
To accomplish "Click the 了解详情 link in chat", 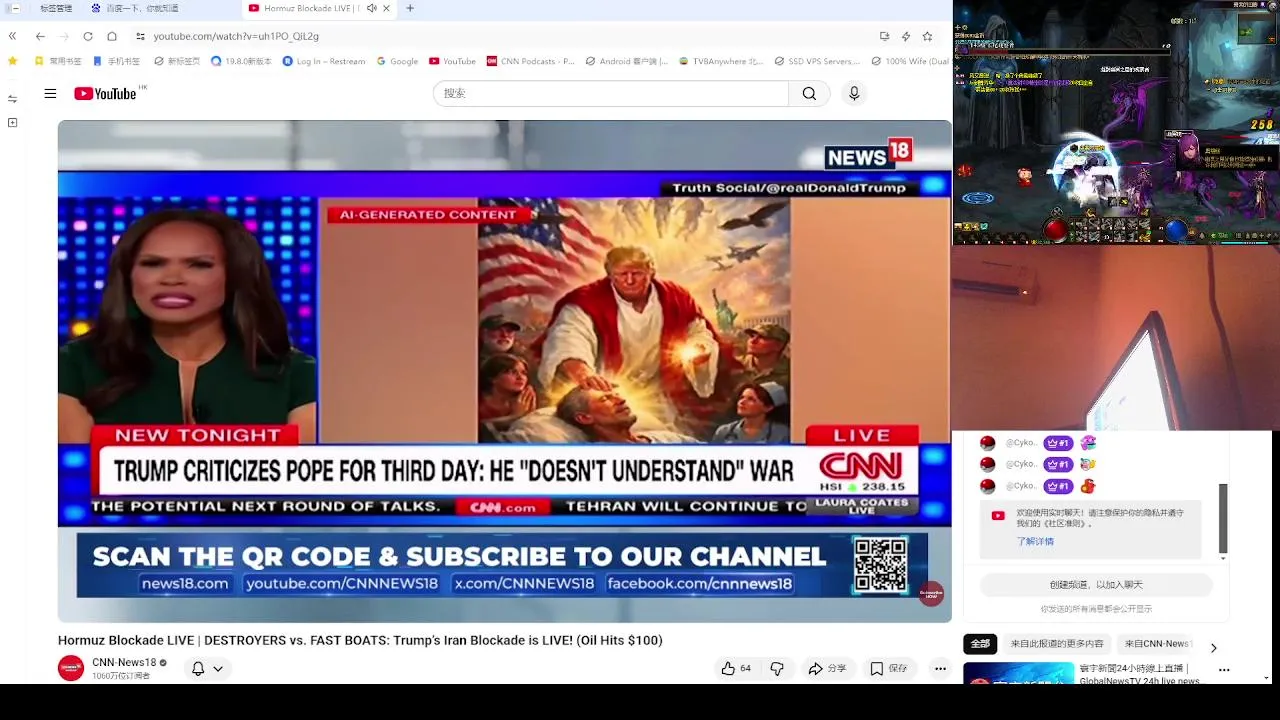I will tap(1035, 541).
